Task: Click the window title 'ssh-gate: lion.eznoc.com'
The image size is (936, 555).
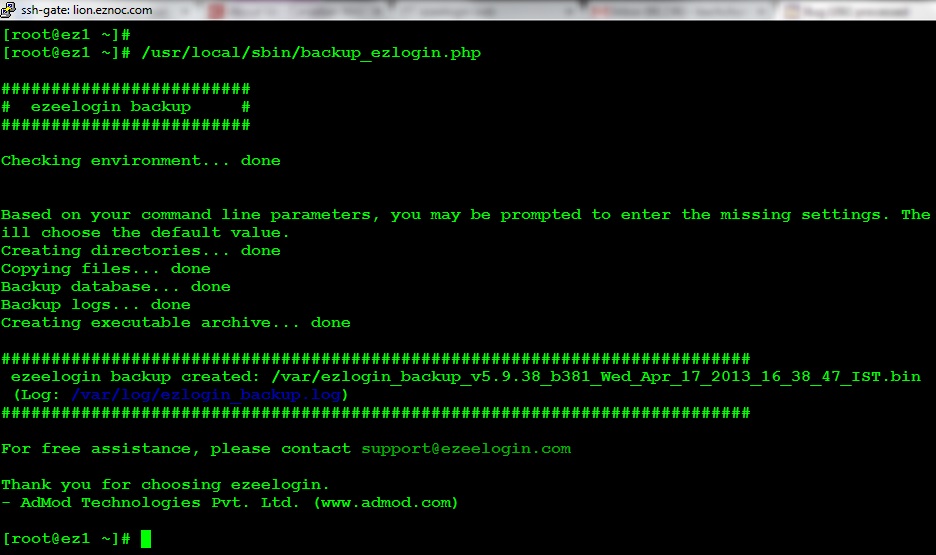Action: (x=87, y=10)
